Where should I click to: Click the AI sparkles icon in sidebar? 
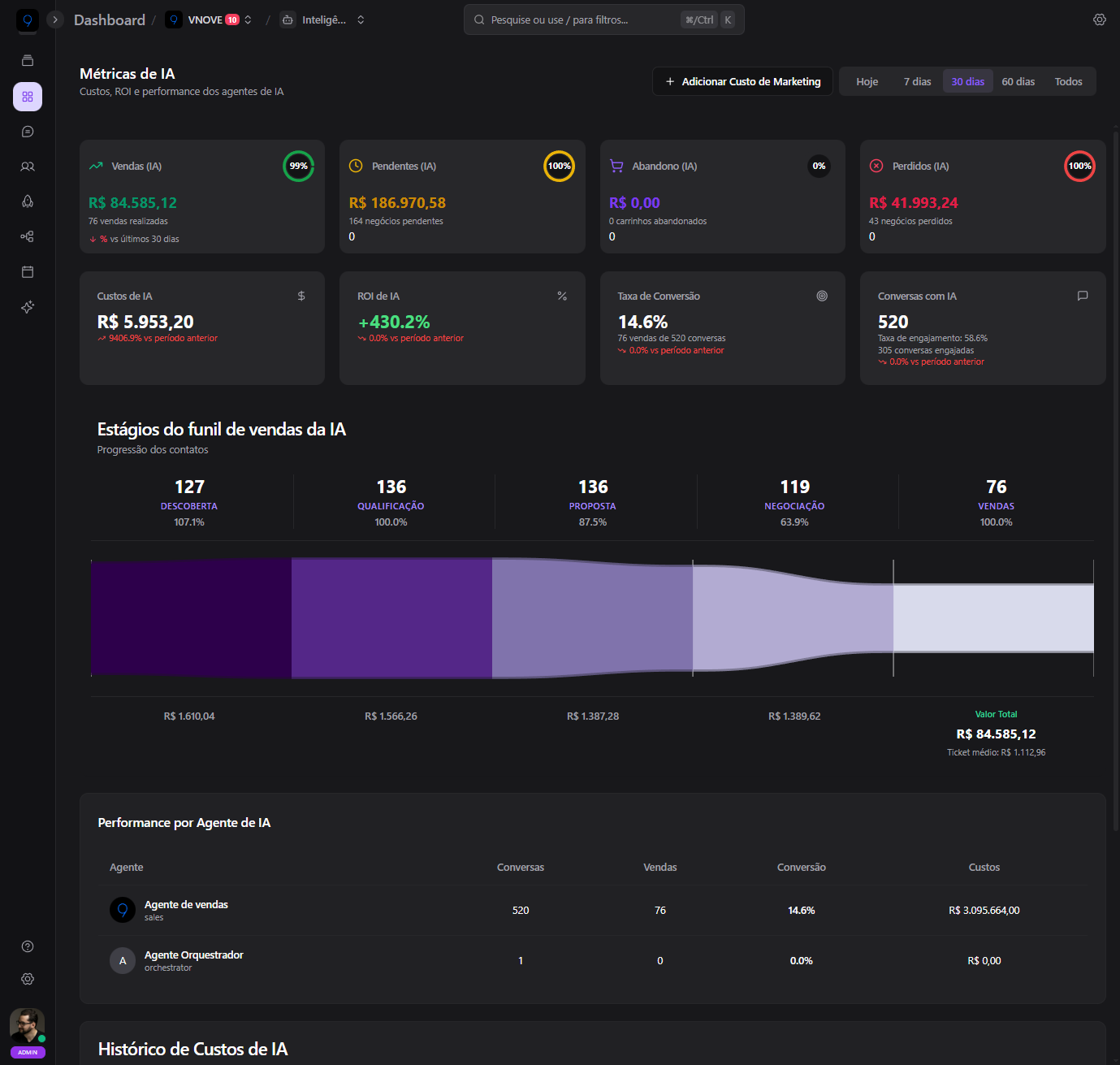(x=28, y=307)
